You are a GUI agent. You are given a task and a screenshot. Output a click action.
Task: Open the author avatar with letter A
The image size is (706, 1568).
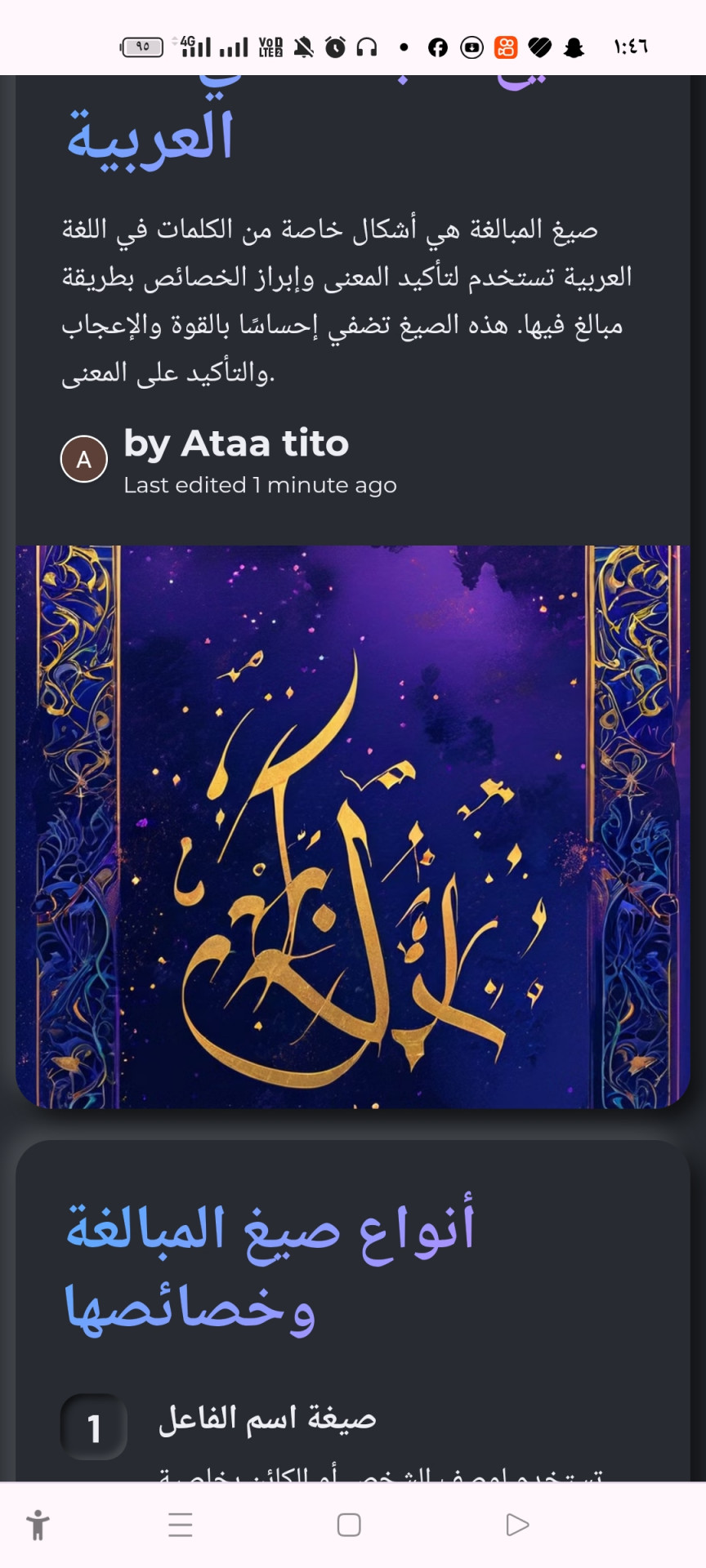coord(84,459)
